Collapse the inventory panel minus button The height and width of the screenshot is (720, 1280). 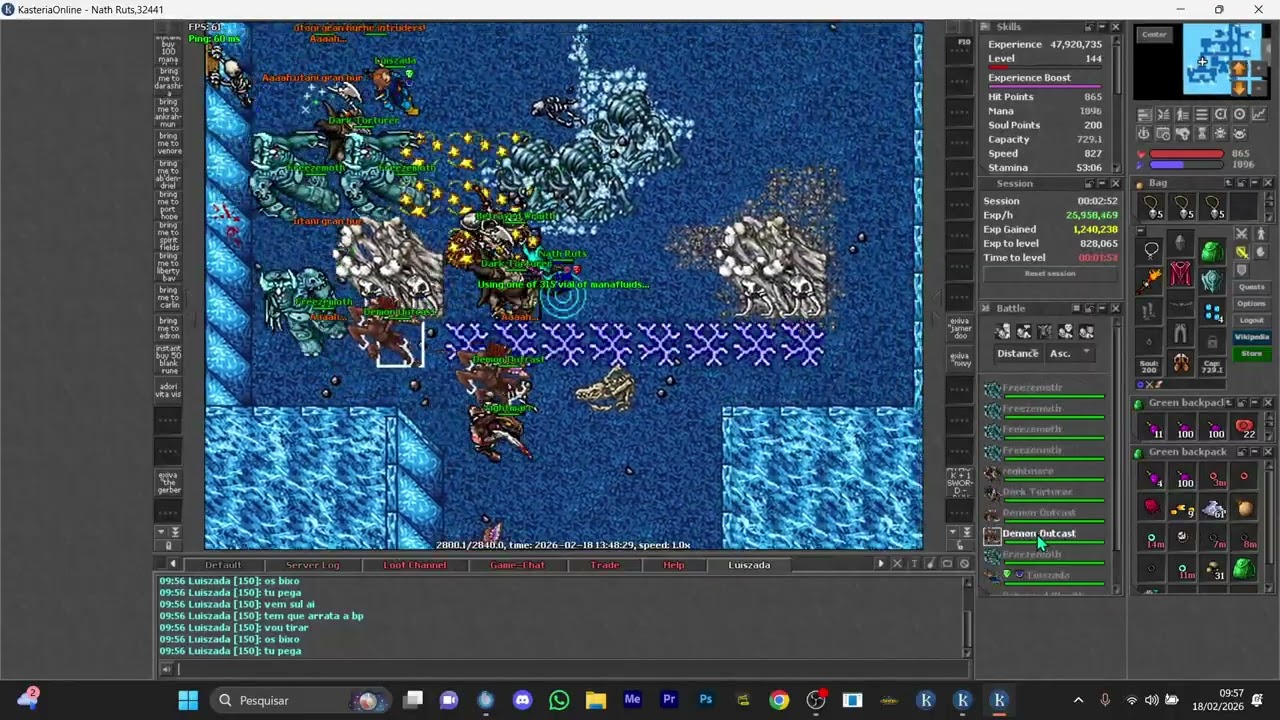(x=1139, y=231)
